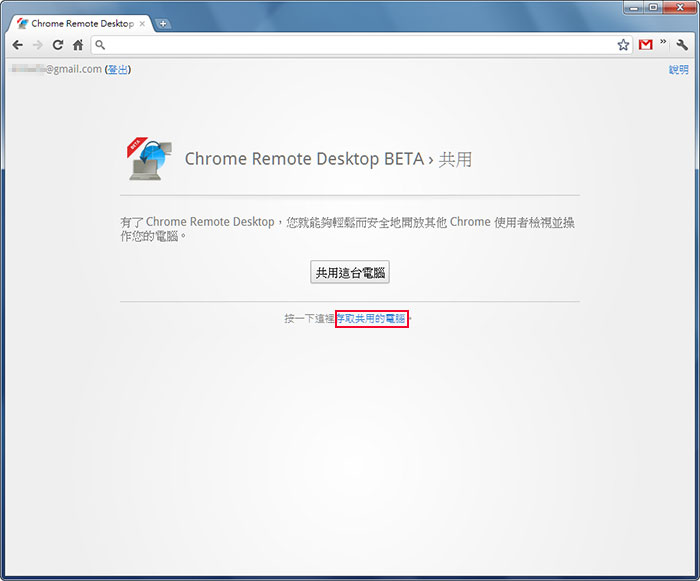Open the Gmail extension icon
This screenshot has height=581, width=700.
pos(646,45)
